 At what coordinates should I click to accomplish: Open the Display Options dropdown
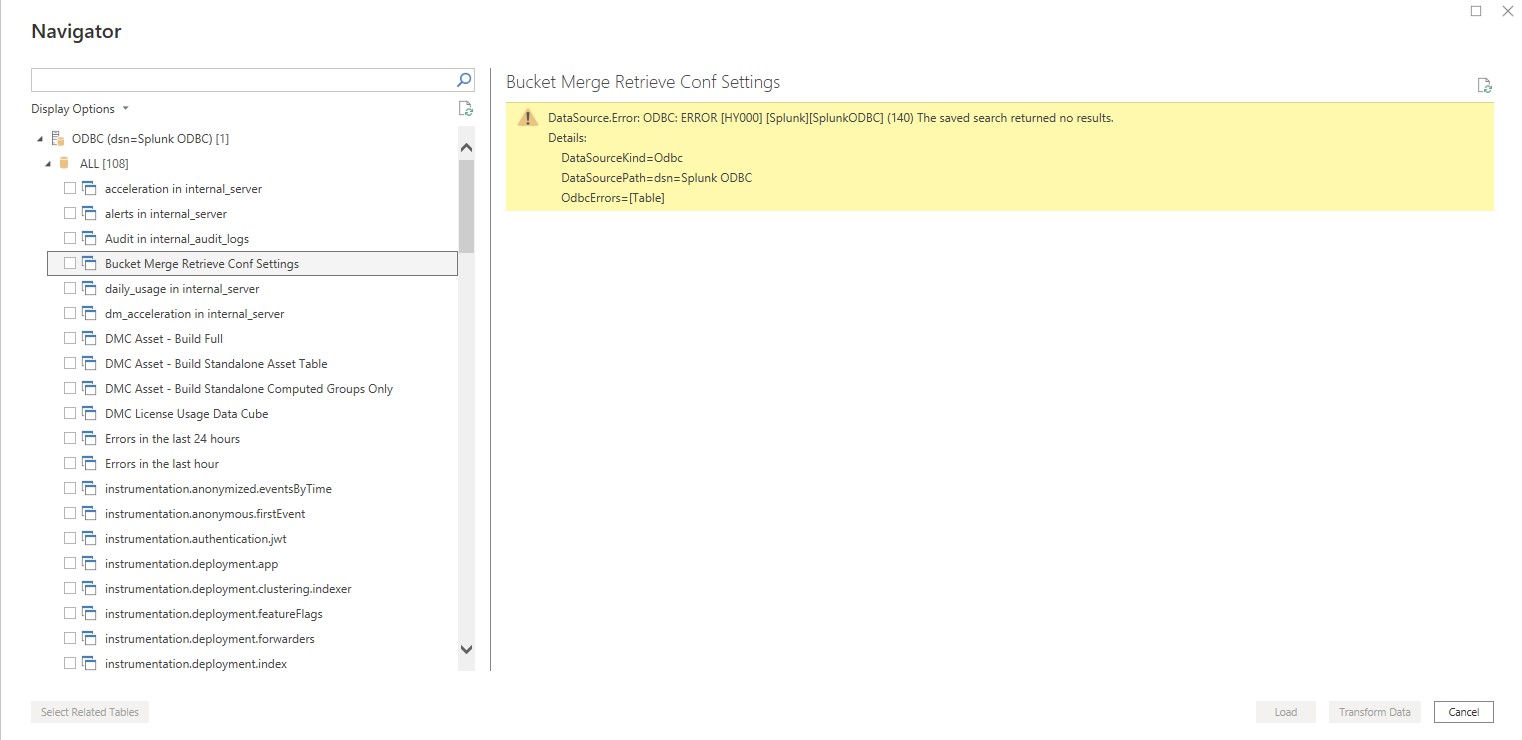click(x=80, y=109)
